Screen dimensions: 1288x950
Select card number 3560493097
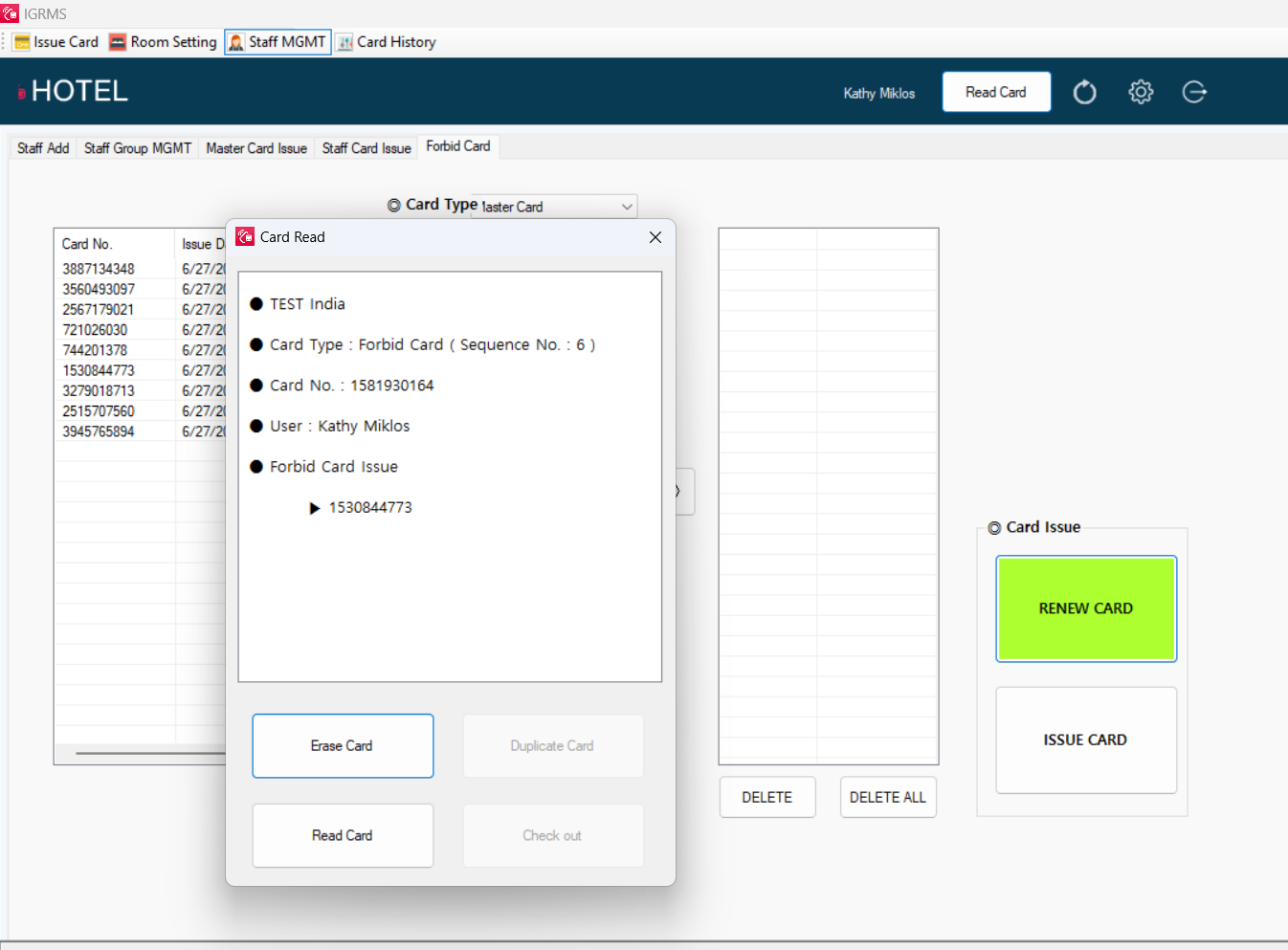pyautogui.click(x=99, y=289)
